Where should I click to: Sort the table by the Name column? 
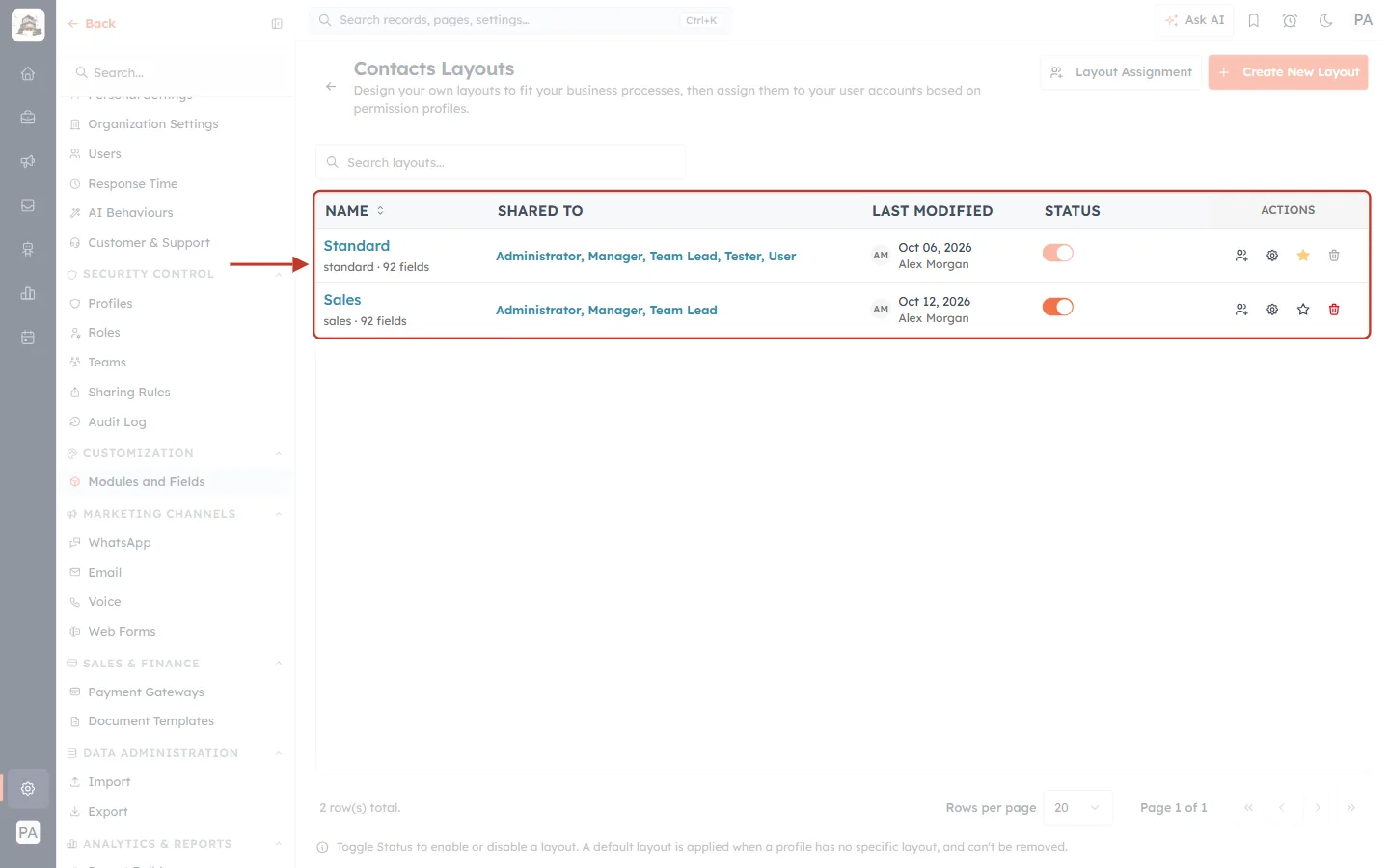[355, 211]
